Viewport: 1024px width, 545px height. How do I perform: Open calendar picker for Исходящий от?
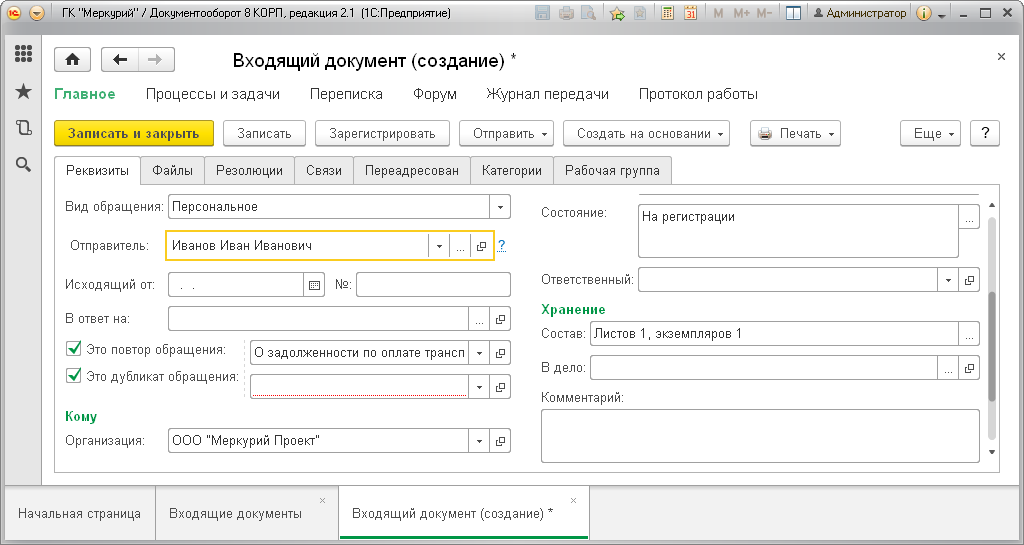click(x=315, y=285)
